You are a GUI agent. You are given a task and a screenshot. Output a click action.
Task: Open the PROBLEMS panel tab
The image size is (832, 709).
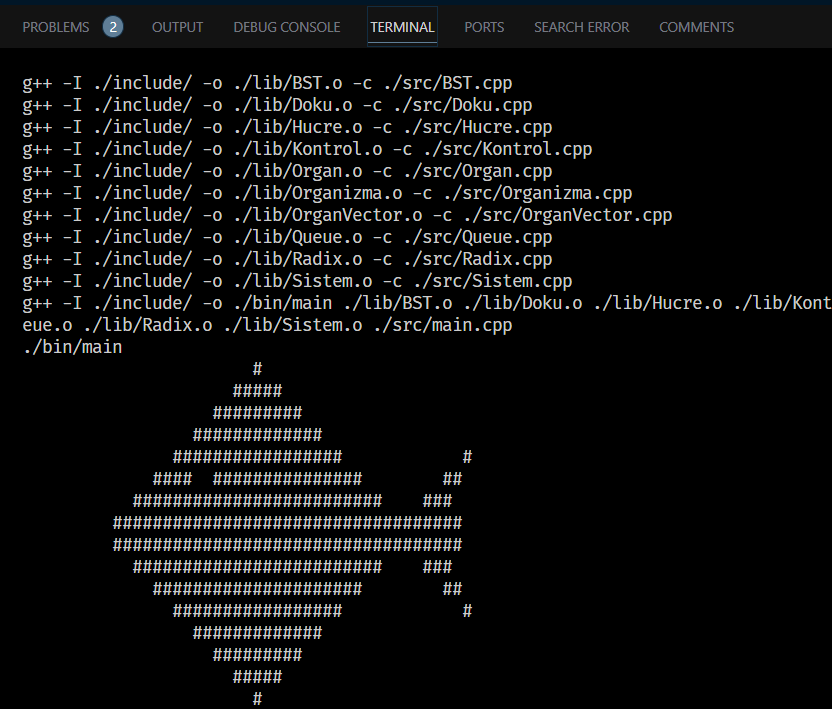(x=56, y=27)
